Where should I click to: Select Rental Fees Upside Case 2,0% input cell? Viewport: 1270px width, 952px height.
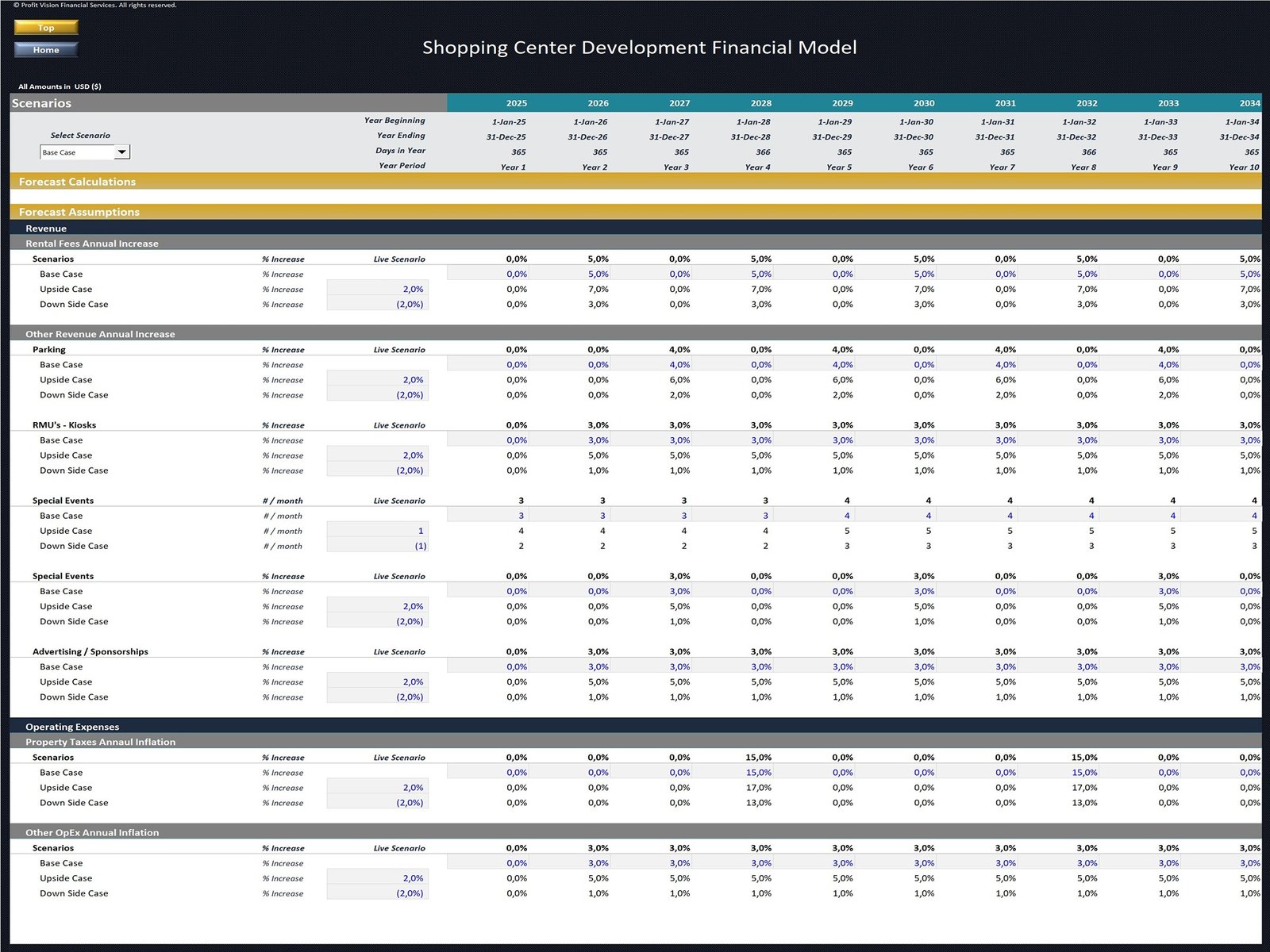point(378,290)
